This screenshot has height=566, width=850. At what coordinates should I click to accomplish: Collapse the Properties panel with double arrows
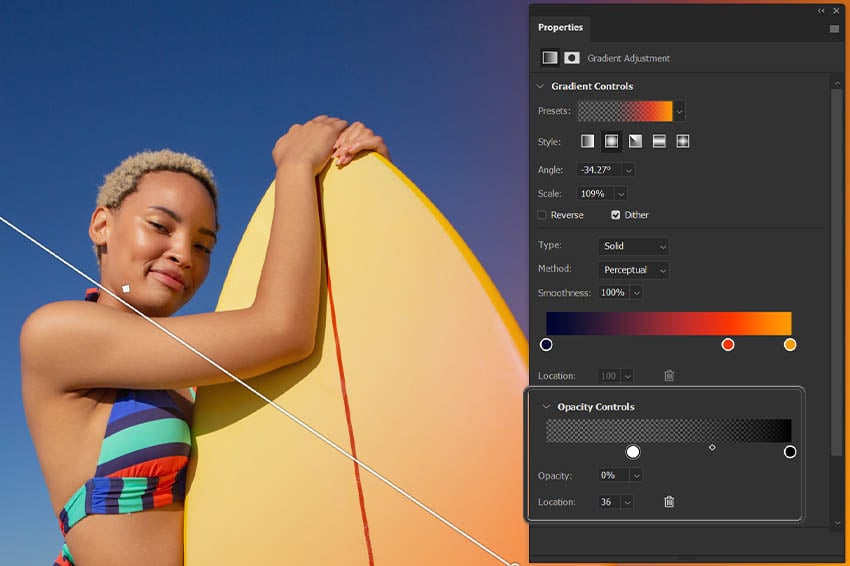(821, 11)
